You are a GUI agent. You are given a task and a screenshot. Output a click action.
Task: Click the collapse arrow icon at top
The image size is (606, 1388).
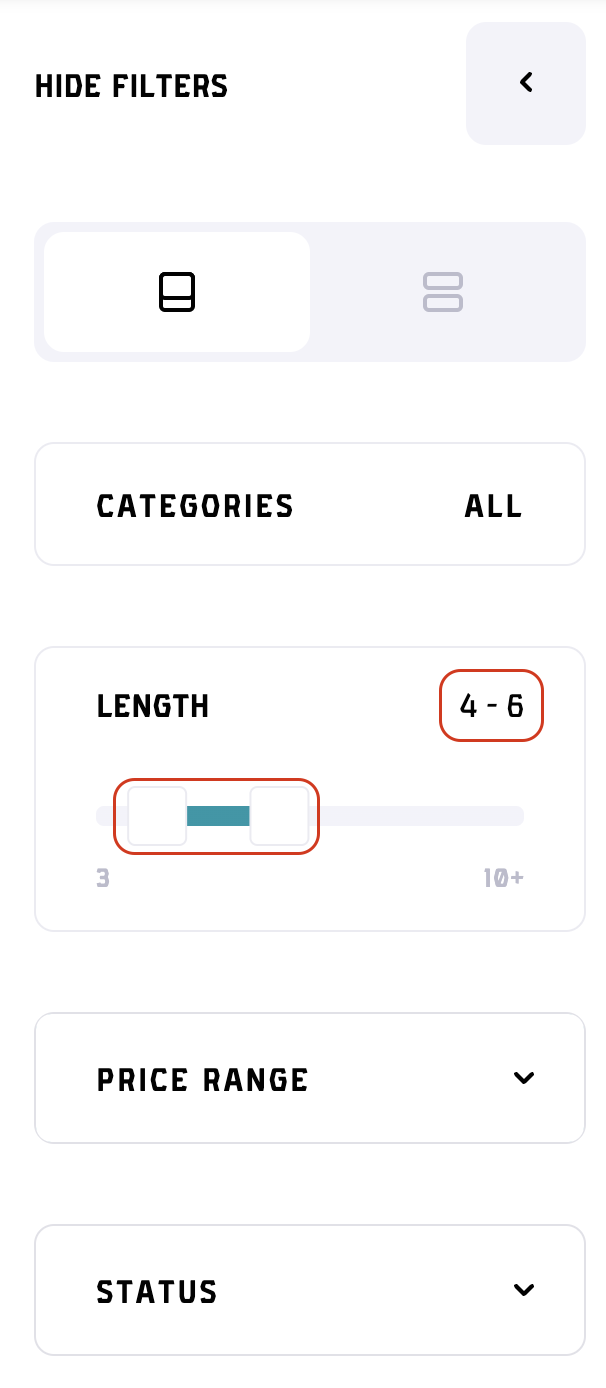(526, 83)
